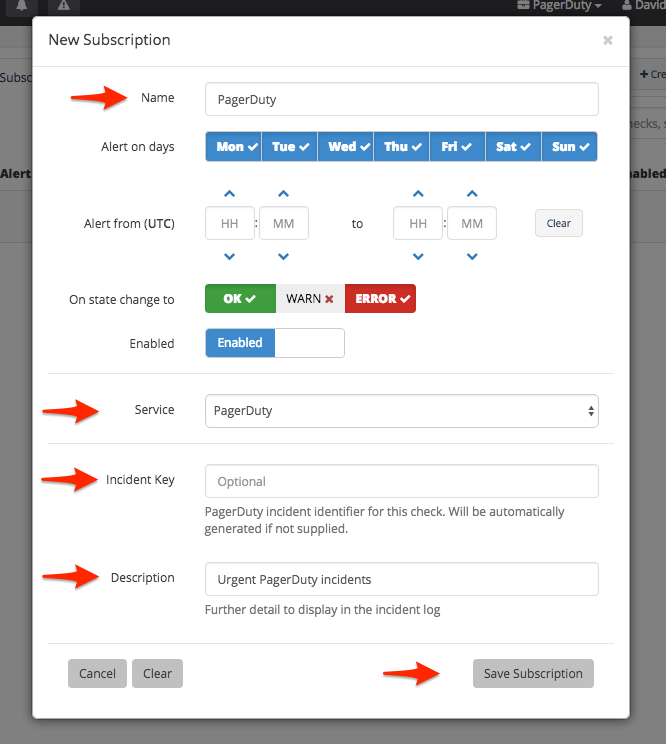
Task: Toggle Monday alert day
Action: 233,147
